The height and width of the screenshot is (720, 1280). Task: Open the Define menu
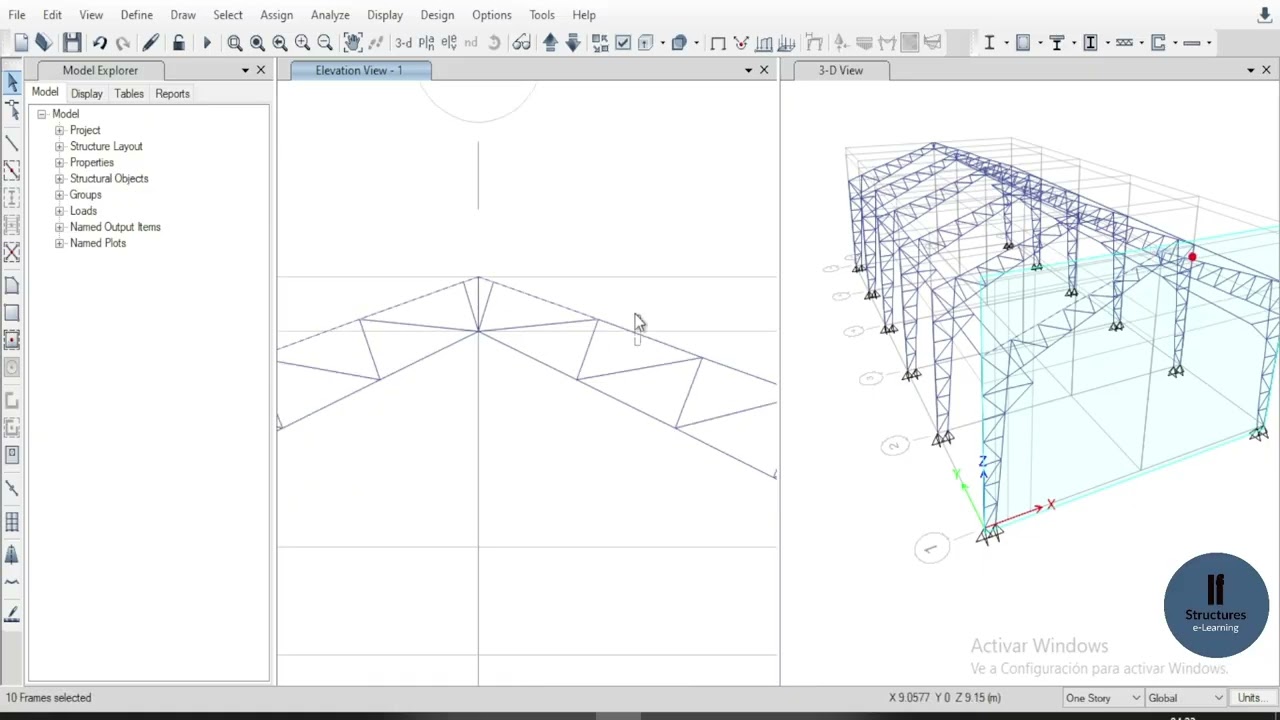coord(137,15)
